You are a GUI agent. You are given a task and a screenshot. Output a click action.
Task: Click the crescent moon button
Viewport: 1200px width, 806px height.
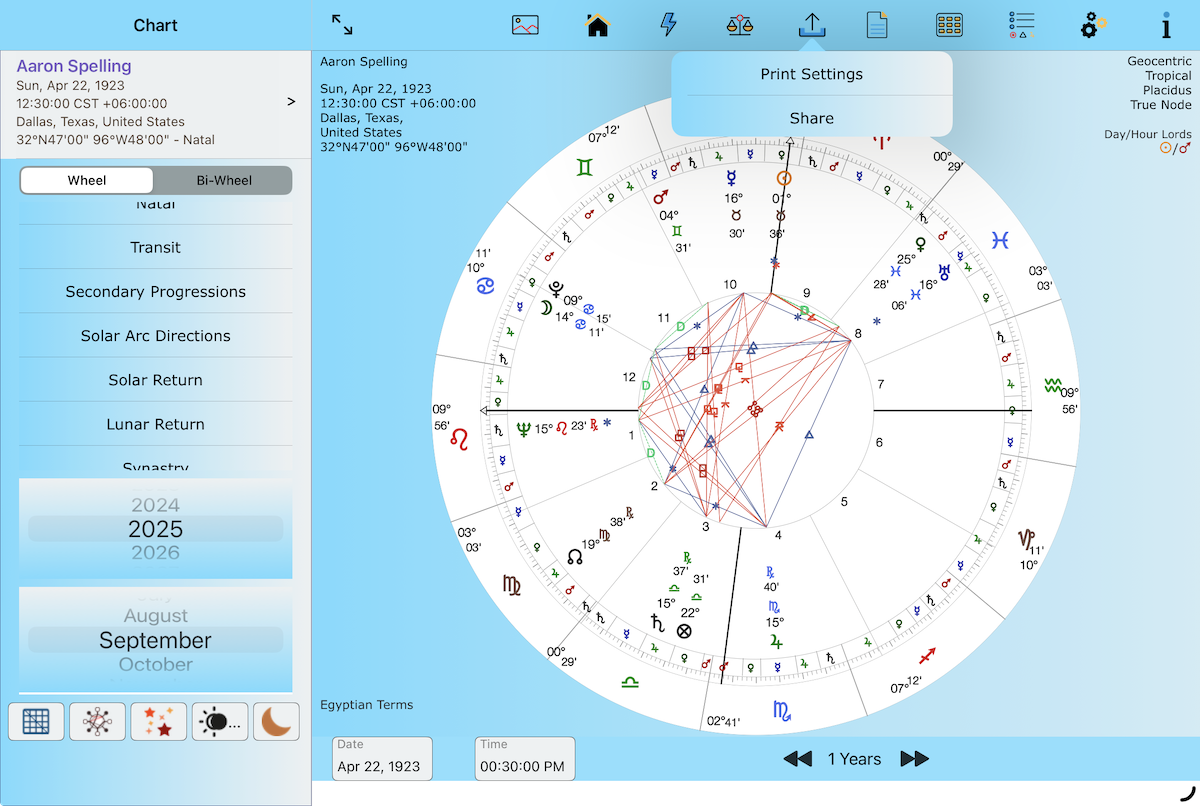281,721
